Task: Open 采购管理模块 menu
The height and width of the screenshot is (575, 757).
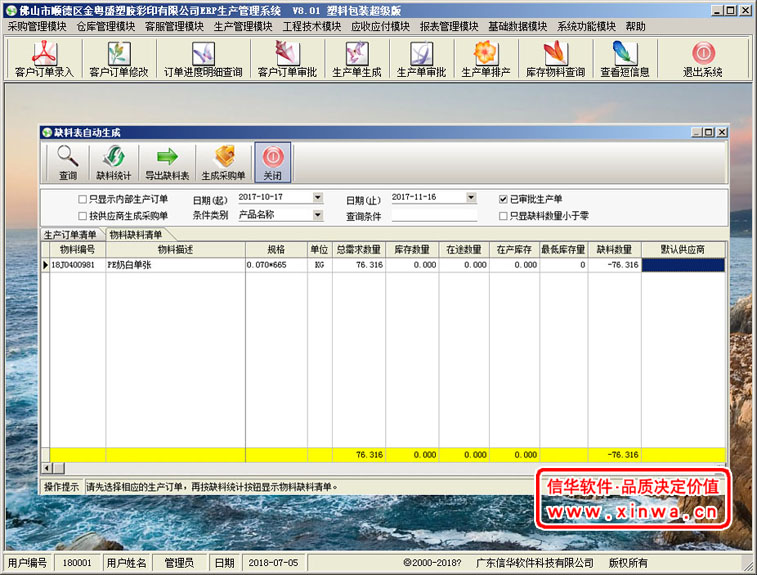Action: point(37,27)
